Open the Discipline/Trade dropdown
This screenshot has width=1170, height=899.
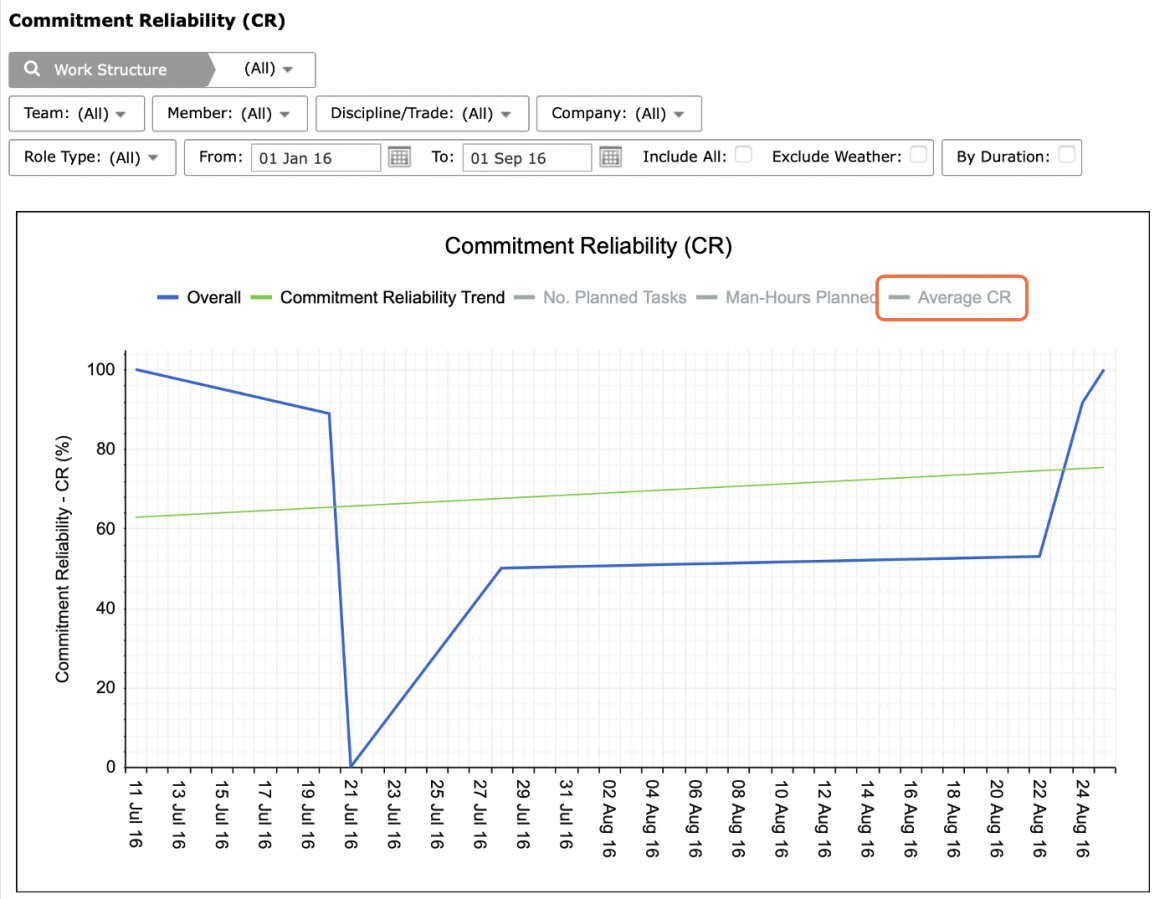click(422, 113)
